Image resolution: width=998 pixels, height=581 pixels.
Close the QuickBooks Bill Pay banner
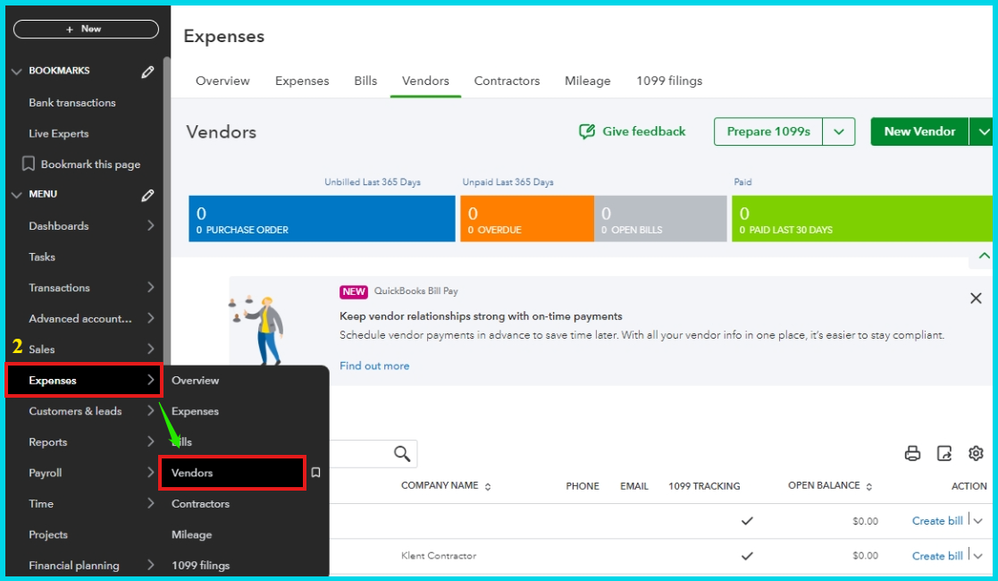[976, 298]
